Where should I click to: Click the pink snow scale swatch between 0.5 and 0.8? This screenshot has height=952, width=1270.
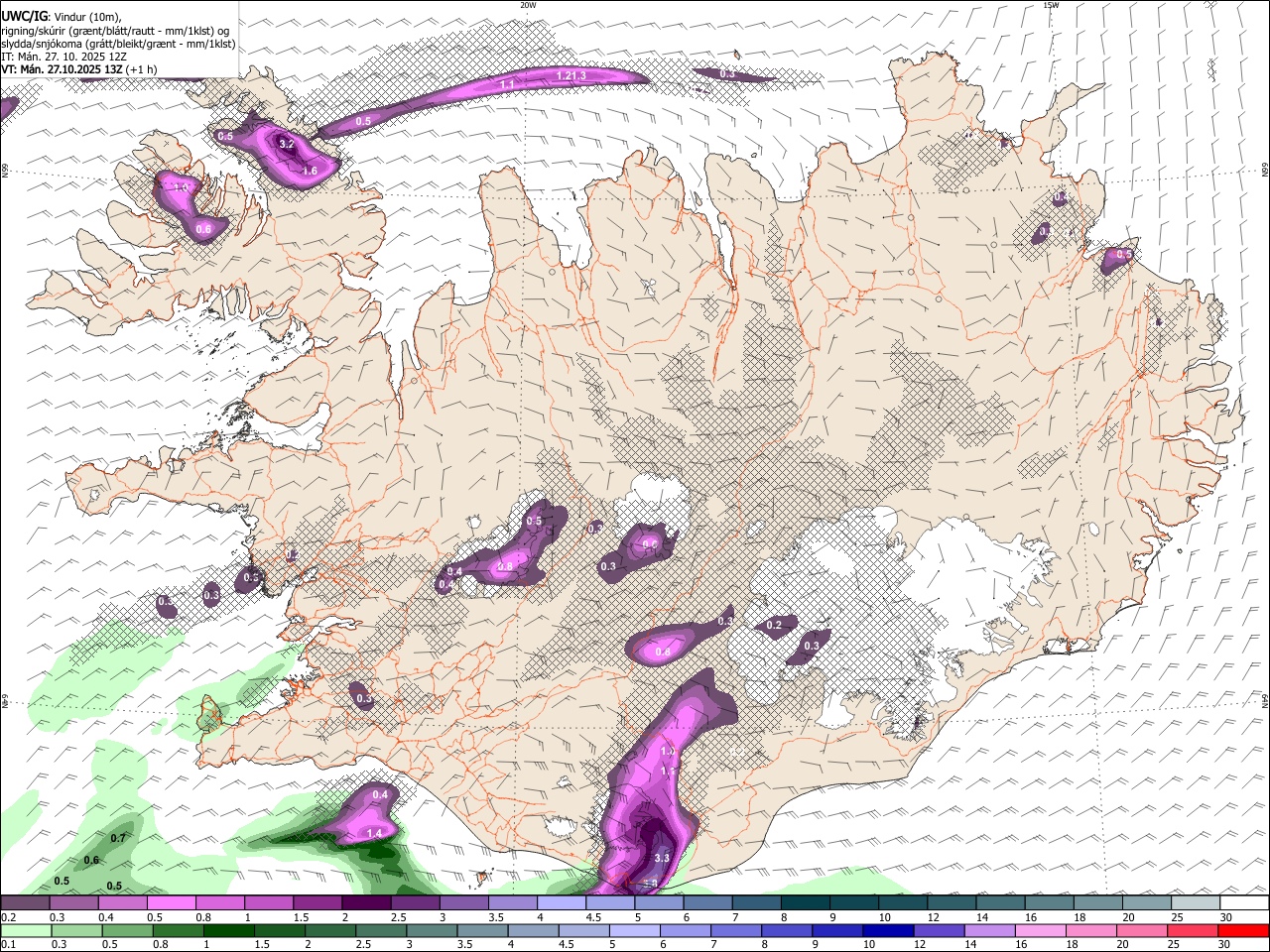pos(171,903)
